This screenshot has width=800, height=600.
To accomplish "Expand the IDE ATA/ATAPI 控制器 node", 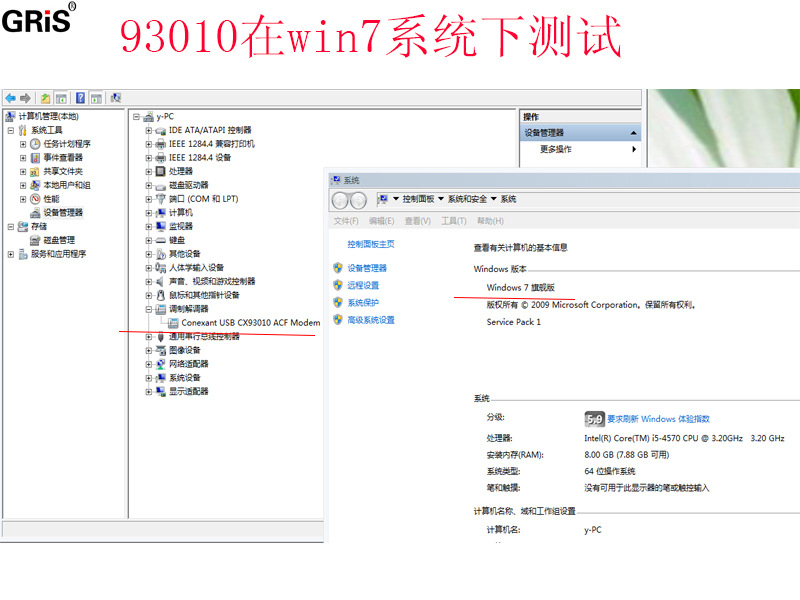I will pos(148,131).
